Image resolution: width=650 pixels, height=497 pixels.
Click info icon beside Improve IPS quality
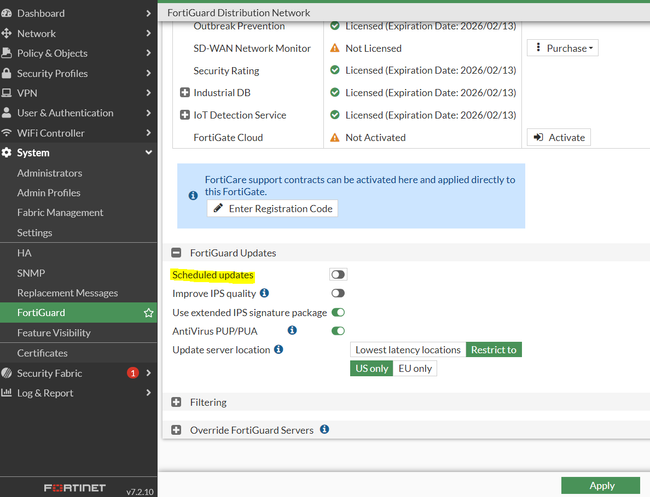coord(265,293)
